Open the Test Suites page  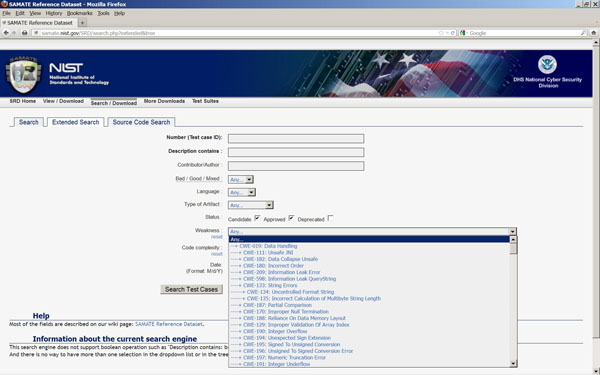point(205,101)
